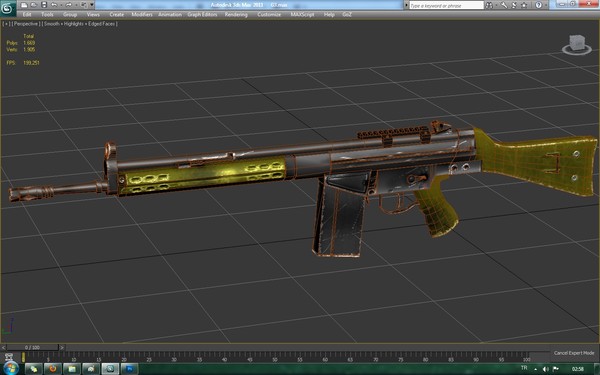Open the Views menu
The height and width of the screenshot is (375, 600).
pyautogui.click(x=93, y=15)
